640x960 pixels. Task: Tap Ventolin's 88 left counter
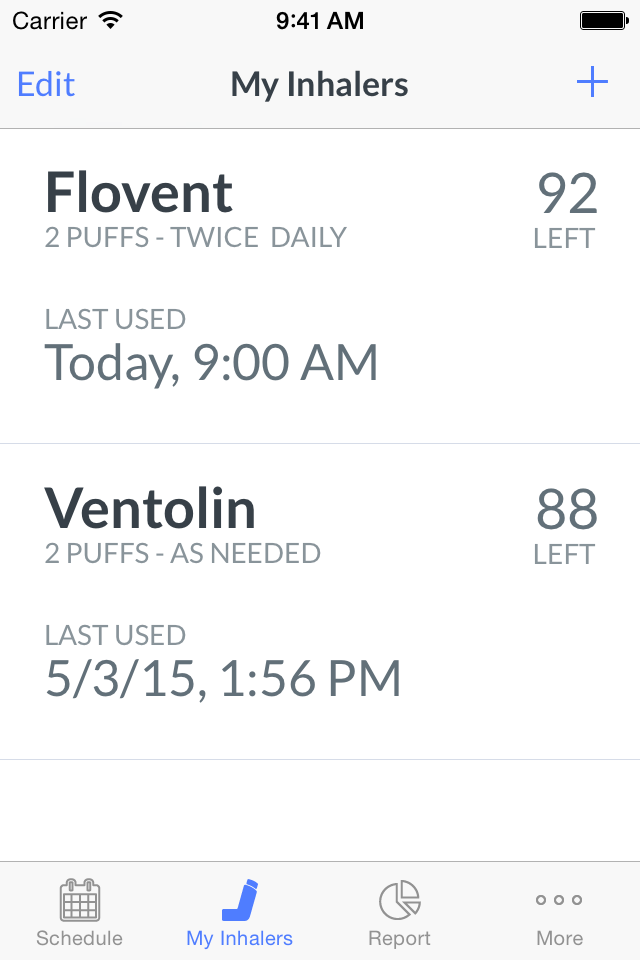(566, 525)
